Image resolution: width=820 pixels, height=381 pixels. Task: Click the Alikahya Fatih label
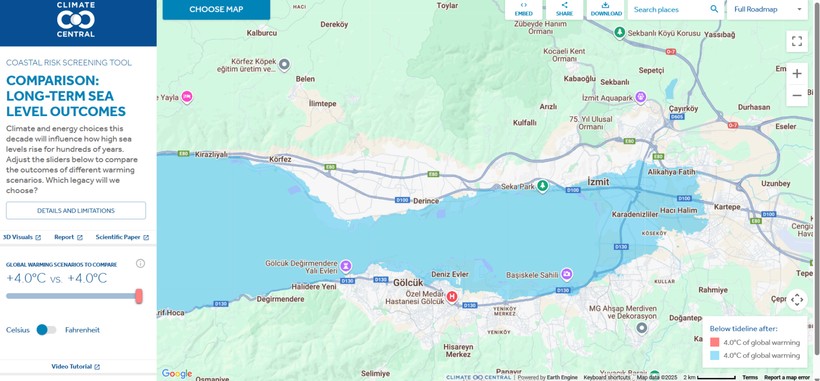pos(671,171)
